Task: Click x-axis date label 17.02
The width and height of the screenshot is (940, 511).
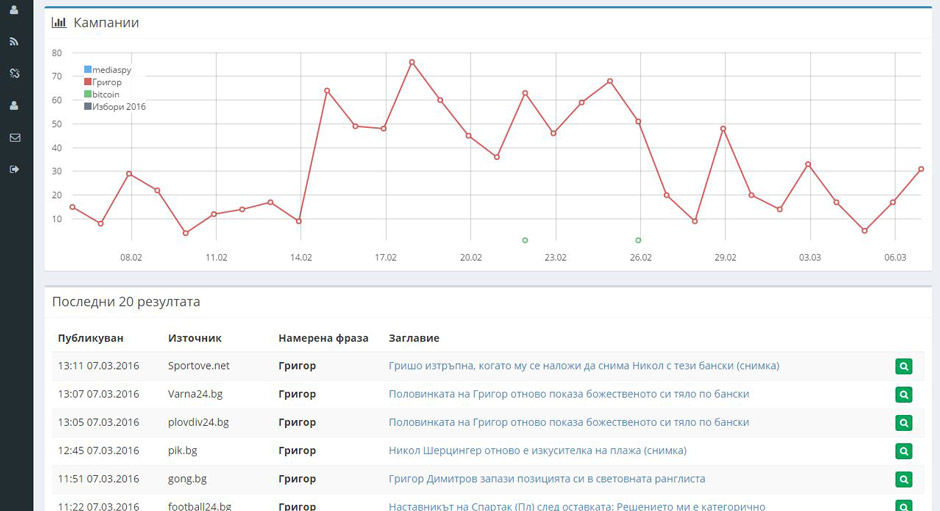Action: [385, 257]
